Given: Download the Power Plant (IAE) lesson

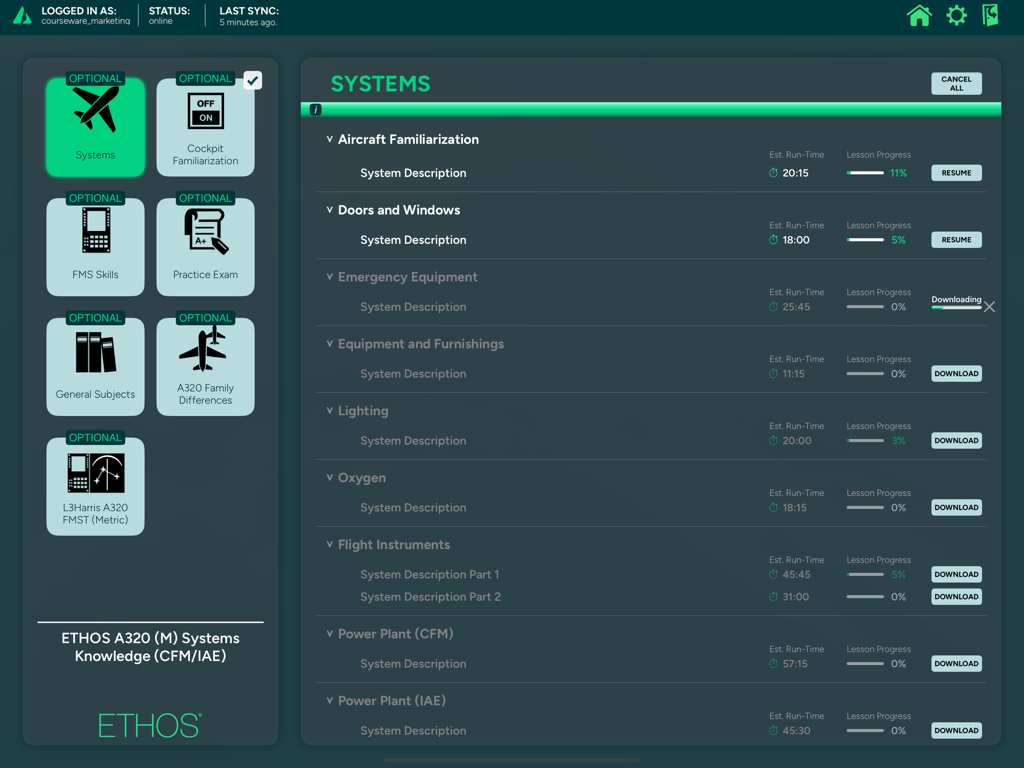Looking at the screenshot, I should (x=956, y=731).
